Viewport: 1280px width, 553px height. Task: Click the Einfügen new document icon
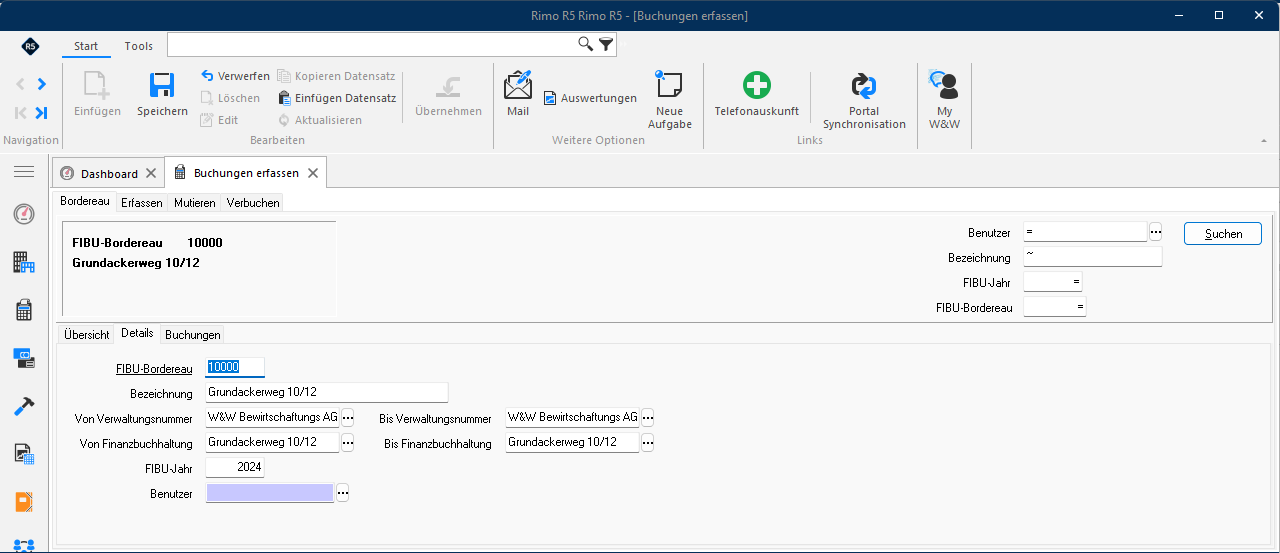click(96, 86)
